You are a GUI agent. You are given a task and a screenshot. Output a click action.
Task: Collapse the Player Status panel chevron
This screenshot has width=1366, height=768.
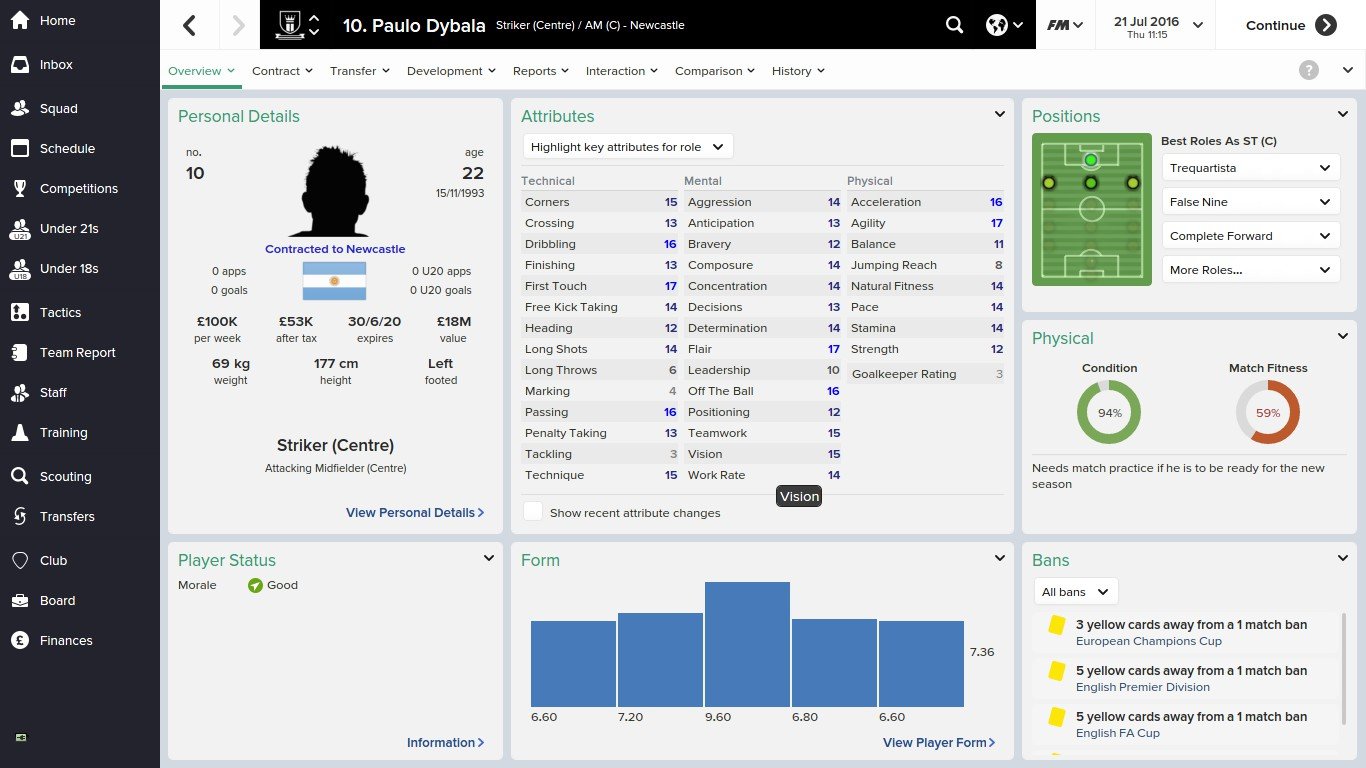click(489, 559)
